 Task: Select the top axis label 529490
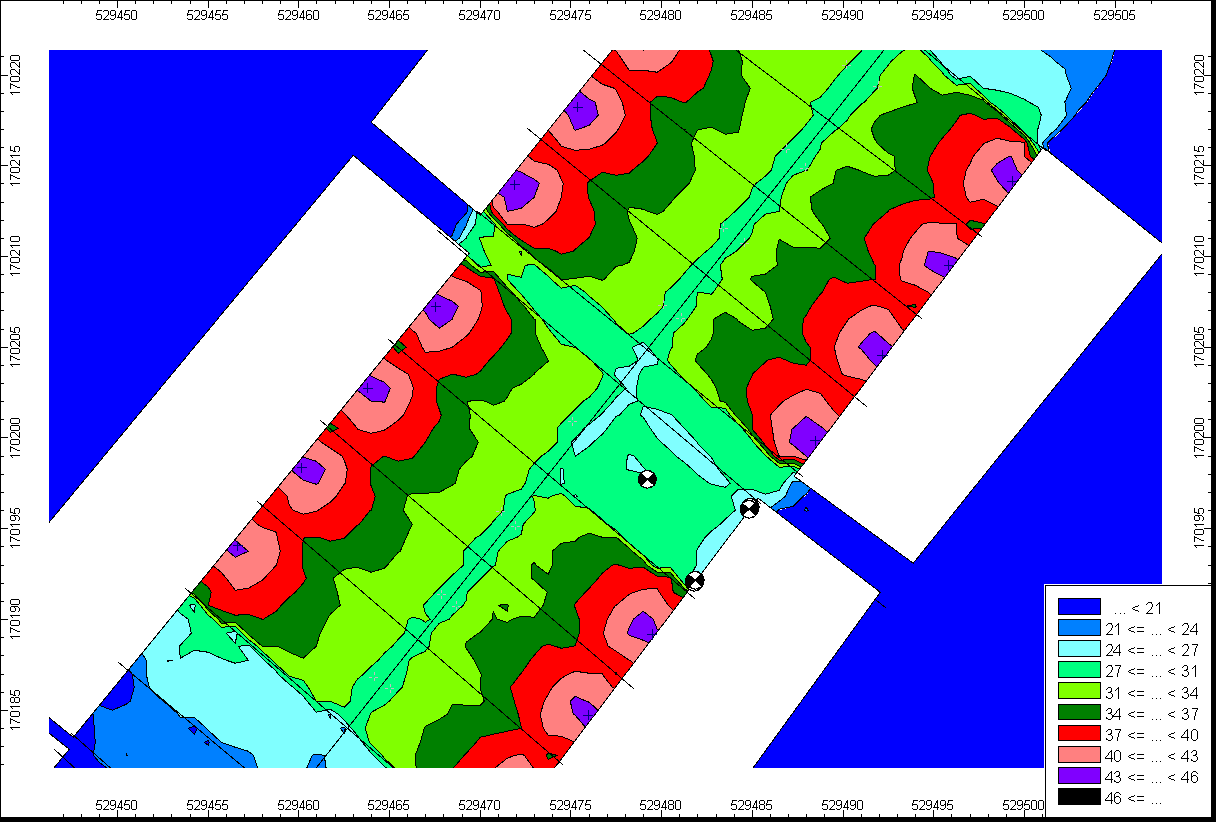844,15
